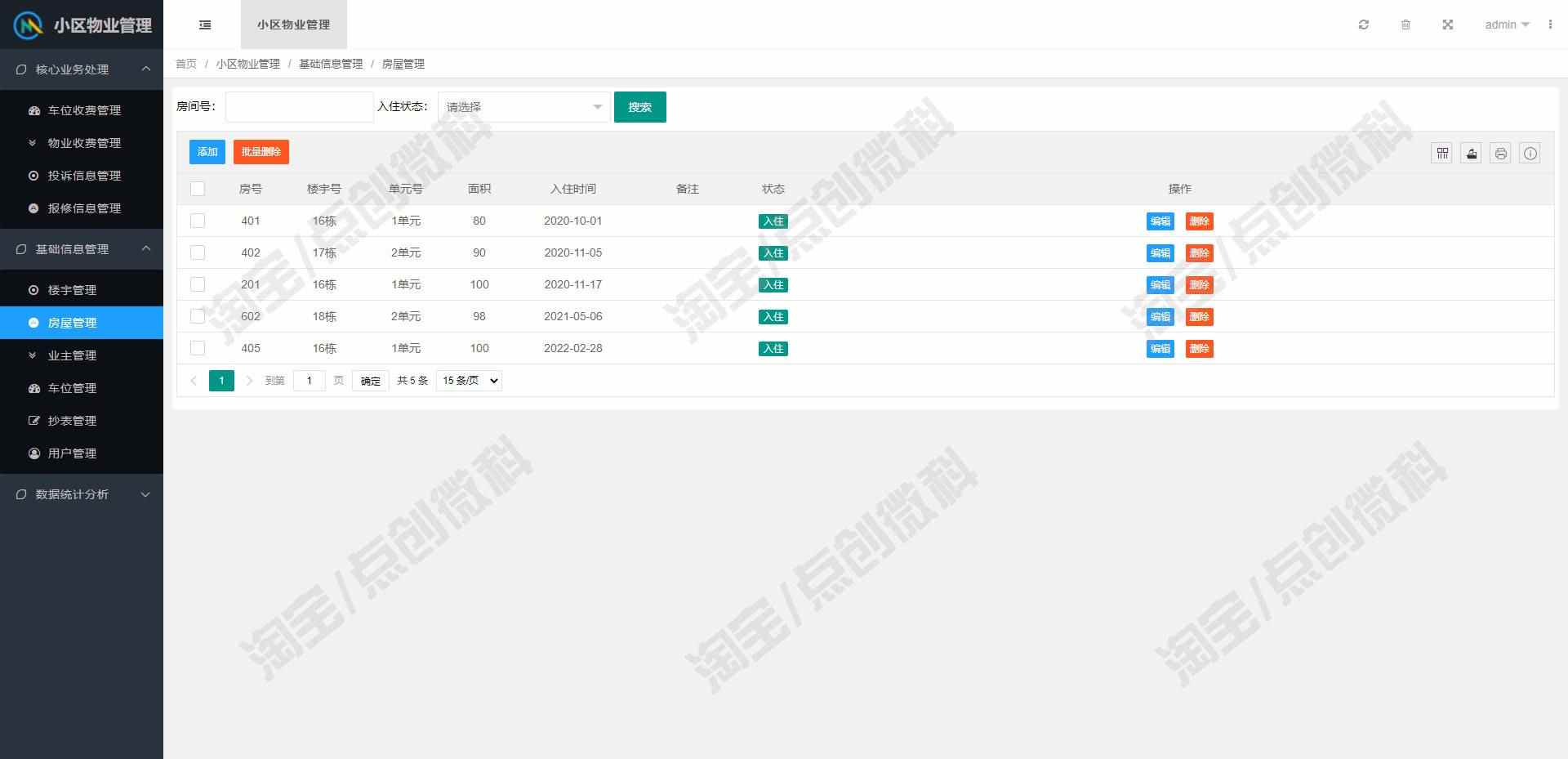Toggle fullscreen with the expand icon
This screenshot has height=759, width=1568.
(x=1448, y=25)
